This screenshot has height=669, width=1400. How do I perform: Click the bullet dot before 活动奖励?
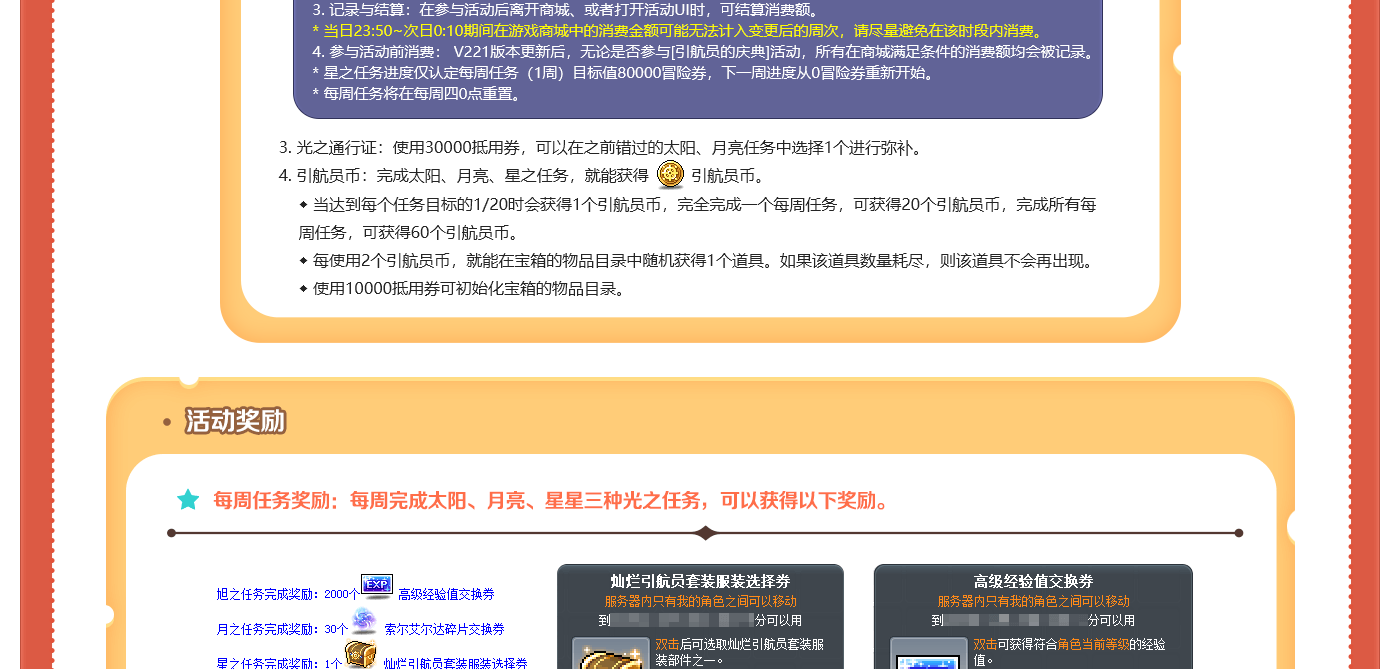[x=167, y=422]
